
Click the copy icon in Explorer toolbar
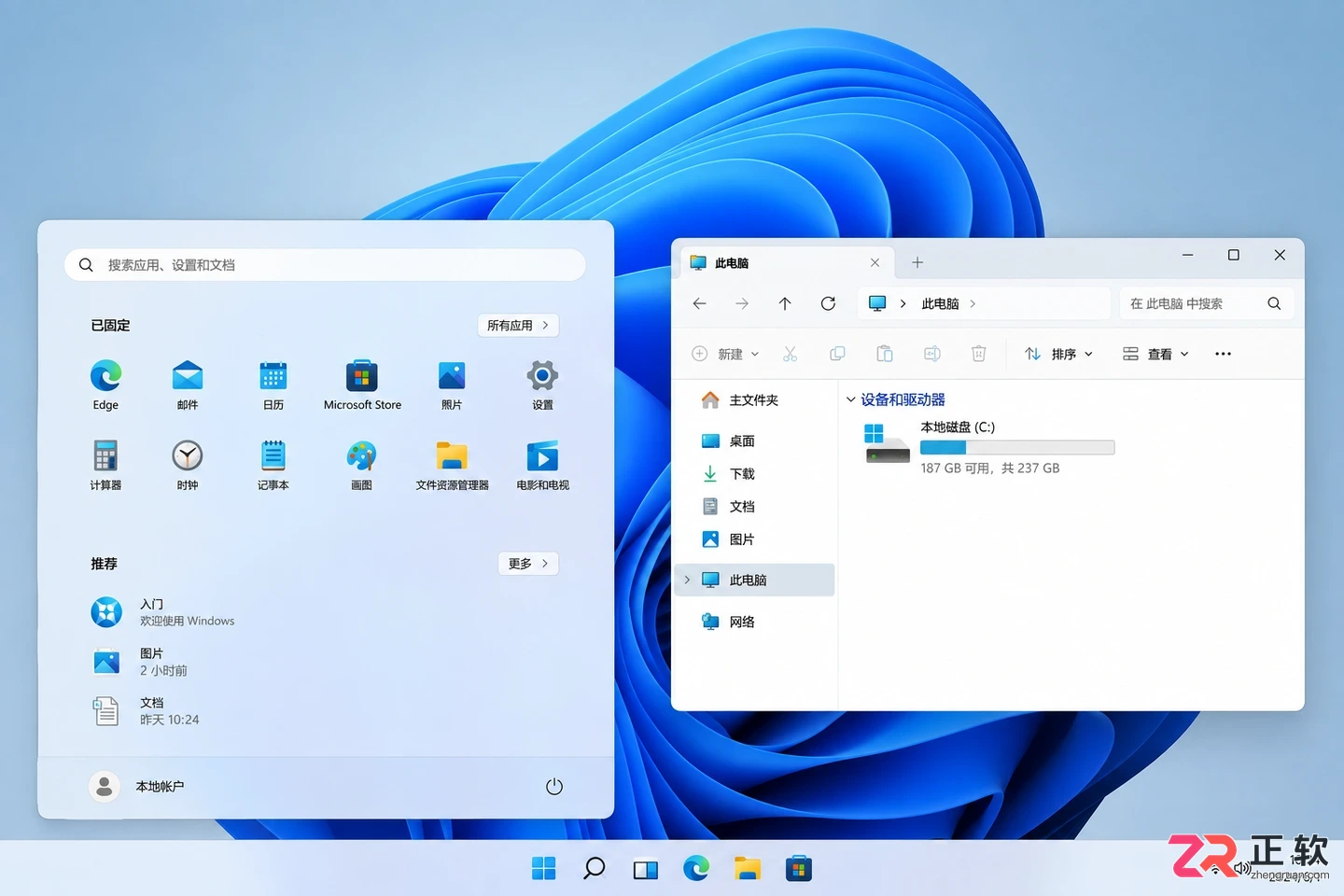point(837,354)
